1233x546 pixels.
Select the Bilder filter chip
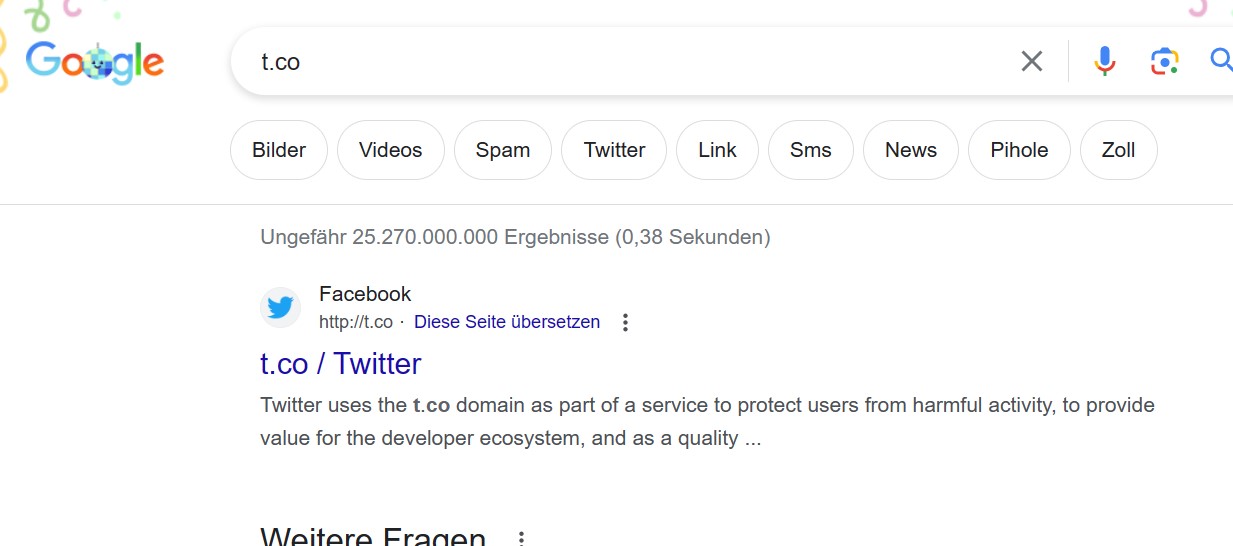(x=279, y=150)
